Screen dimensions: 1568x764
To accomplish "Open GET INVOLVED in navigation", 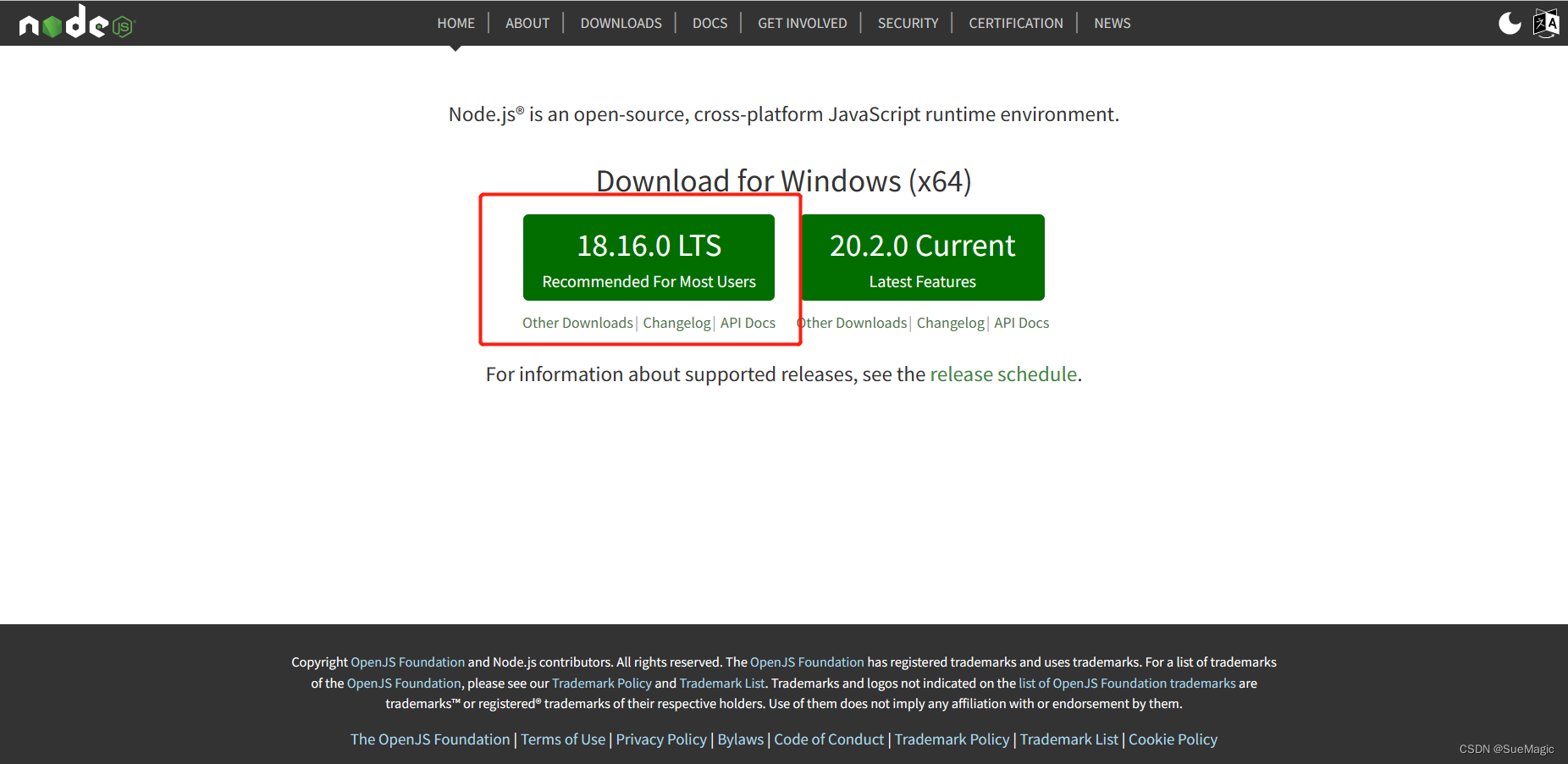I will pos(802,23).
